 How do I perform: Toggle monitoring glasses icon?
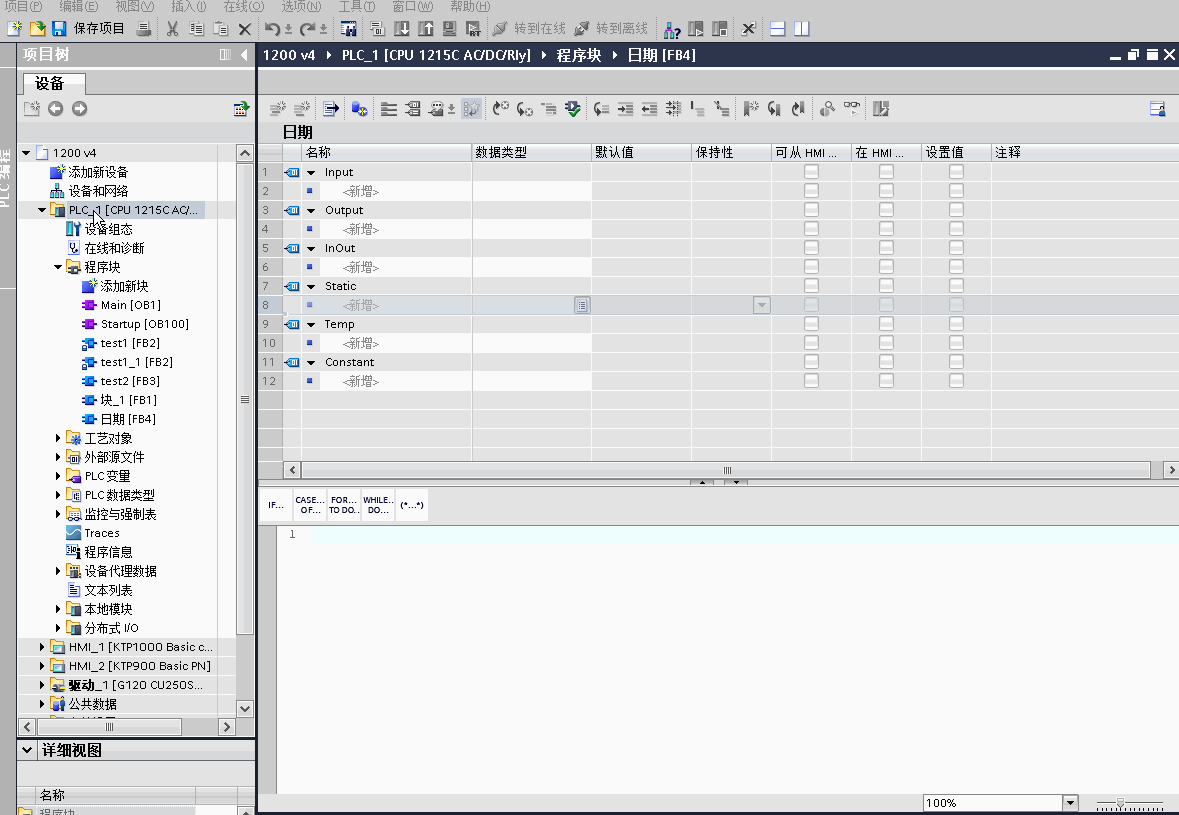click(x=852, y=108)
